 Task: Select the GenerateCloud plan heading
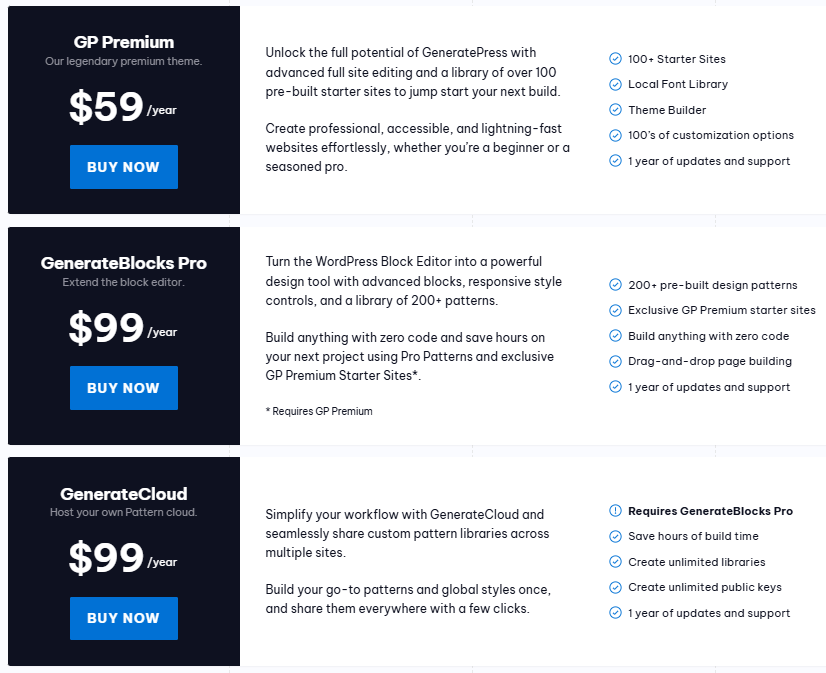coord(124,494)
